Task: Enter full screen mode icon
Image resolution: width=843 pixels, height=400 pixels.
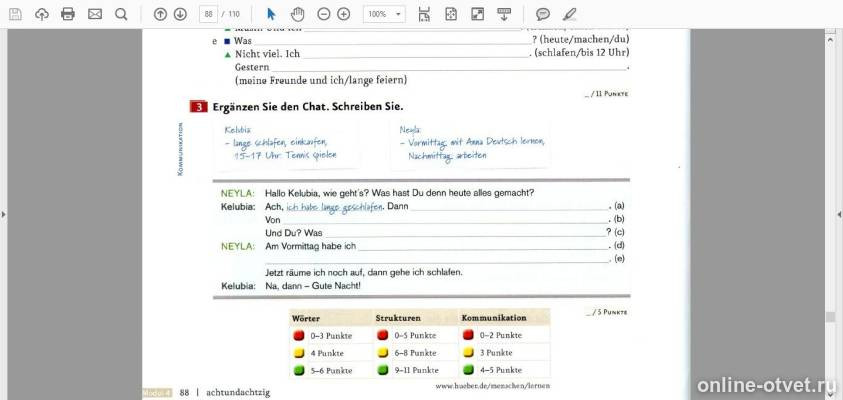Action: coord(477,15)
